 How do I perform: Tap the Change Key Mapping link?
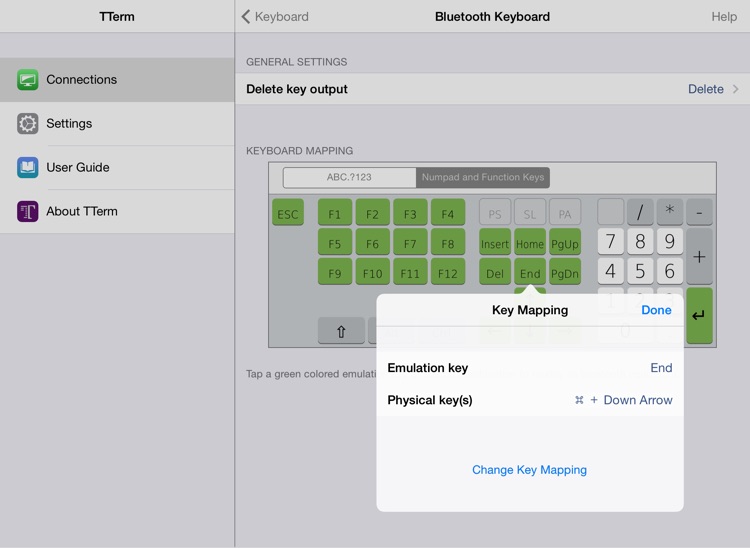coord(529,470)
